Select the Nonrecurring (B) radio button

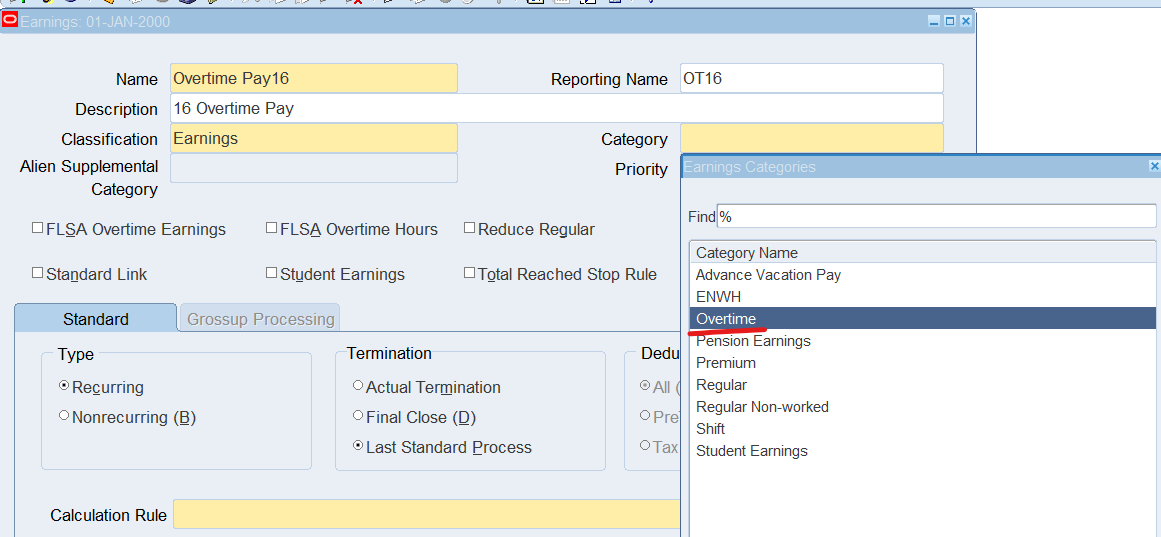64,417
